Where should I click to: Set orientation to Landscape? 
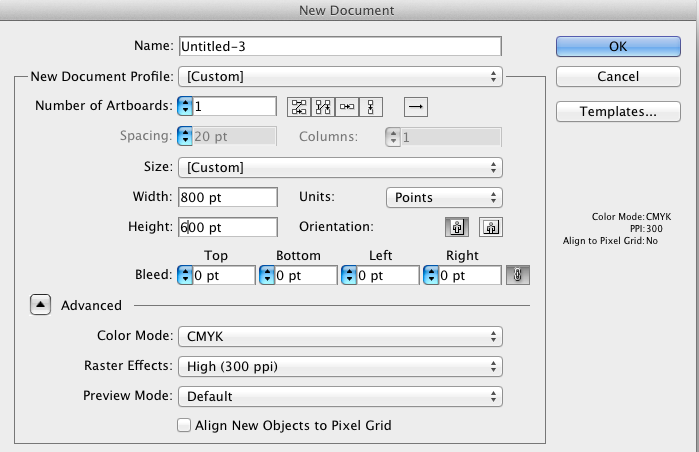[x=490, y=227]
